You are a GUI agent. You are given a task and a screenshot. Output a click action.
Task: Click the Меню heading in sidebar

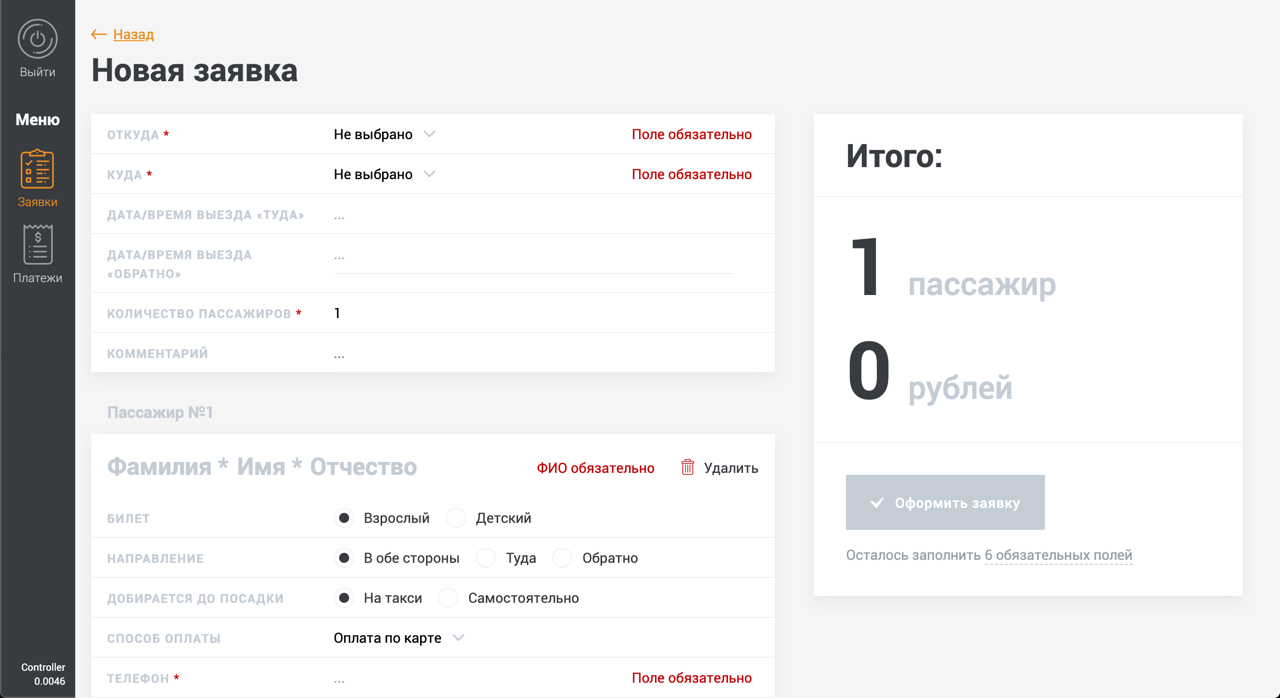coord(37,119)
